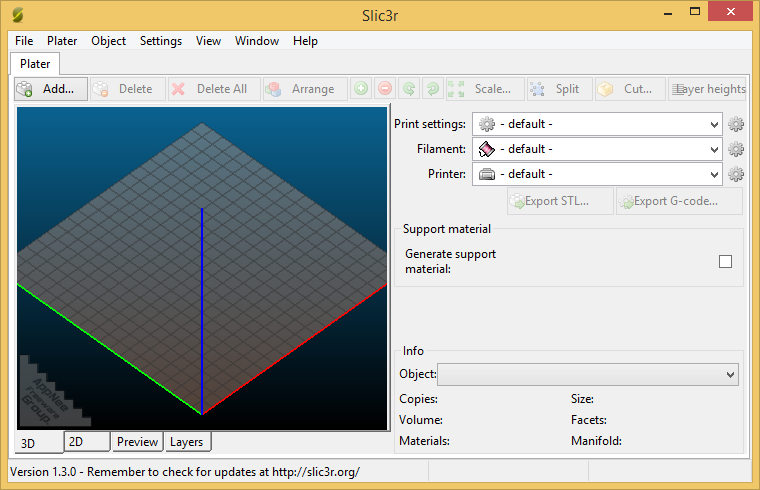
Task: Click the Split toolbar button
Action: tap(560, 89)
